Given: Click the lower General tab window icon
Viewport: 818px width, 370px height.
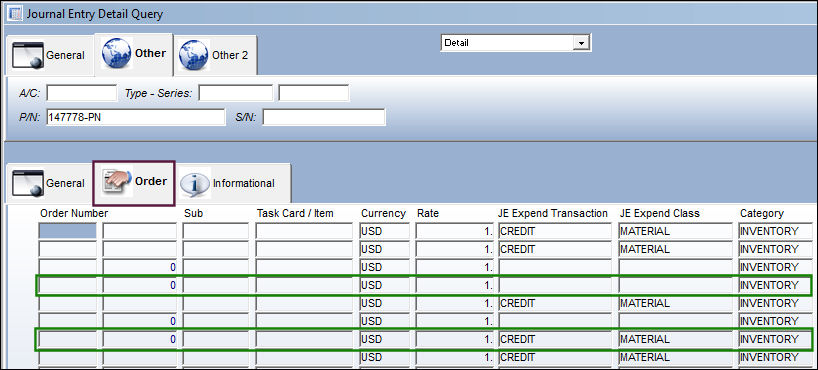Looking at the screenshot, I should click(28, 183).
